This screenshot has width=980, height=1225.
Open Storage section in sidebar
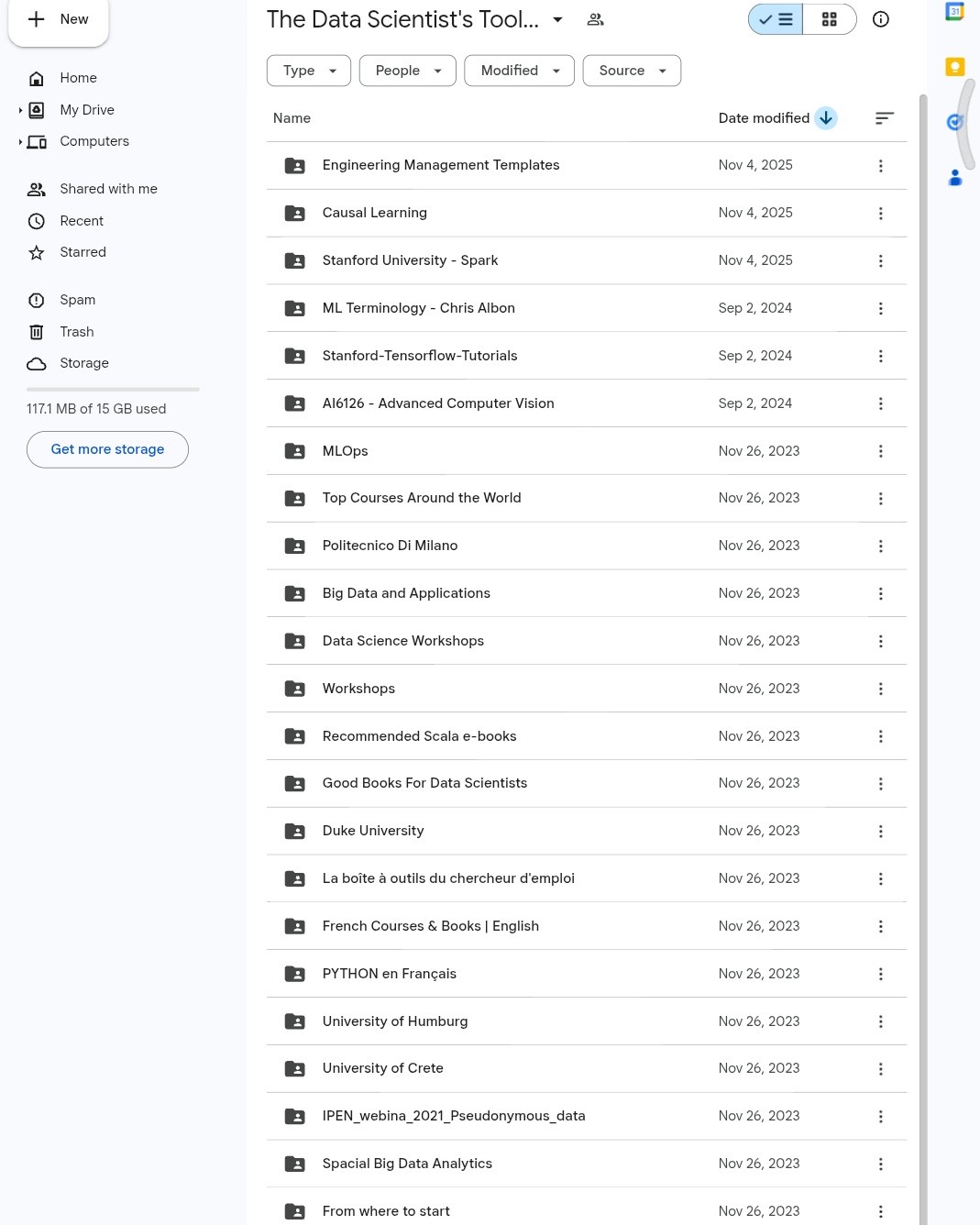pos(84,363)
